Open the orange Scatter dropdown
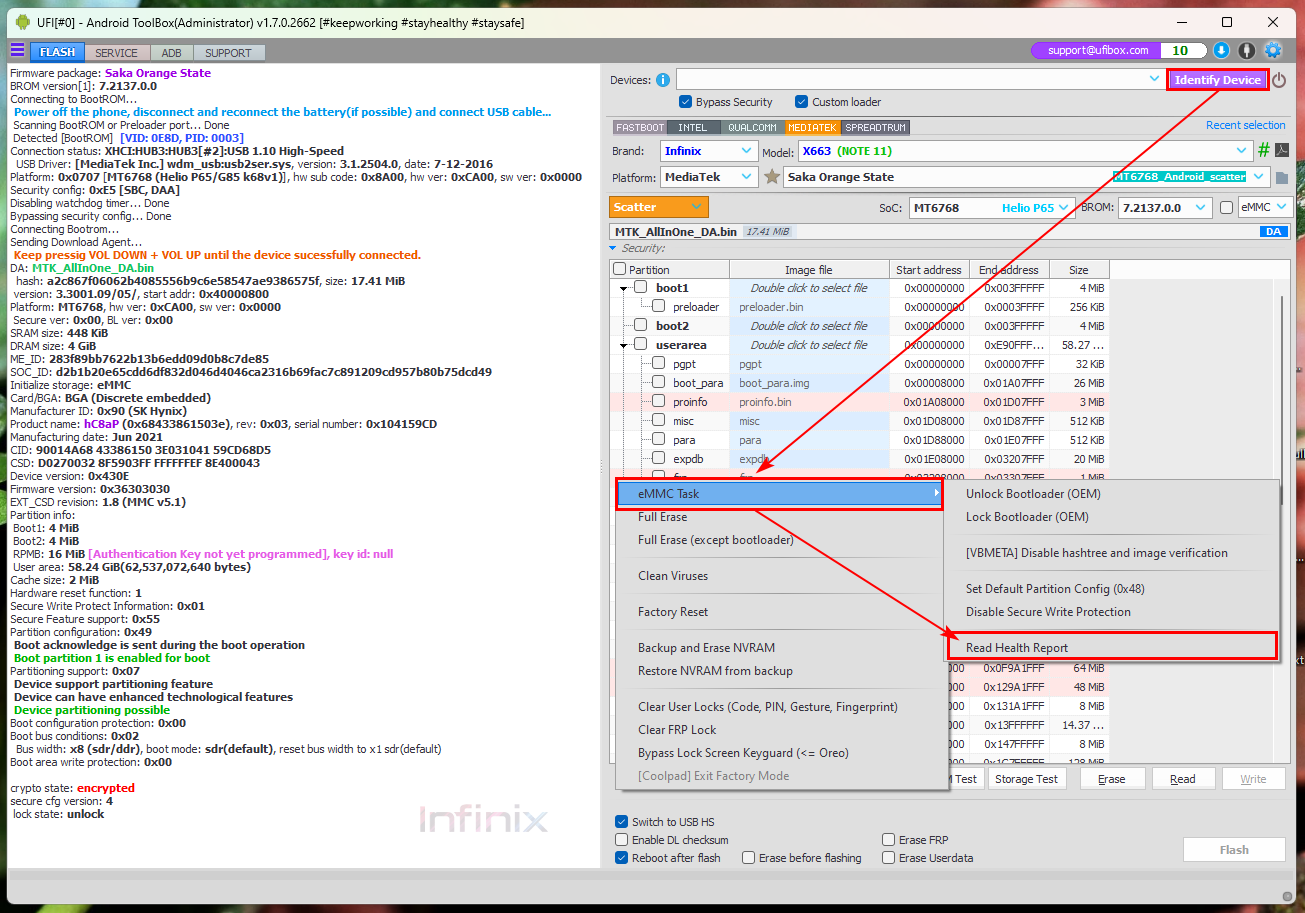This screenshot has height=913, width=1305. coord(658,207)
